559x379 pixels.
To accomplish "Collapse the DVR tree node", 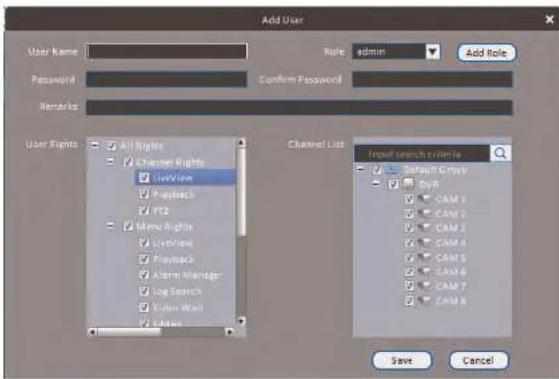I will (x=376, y=184).
